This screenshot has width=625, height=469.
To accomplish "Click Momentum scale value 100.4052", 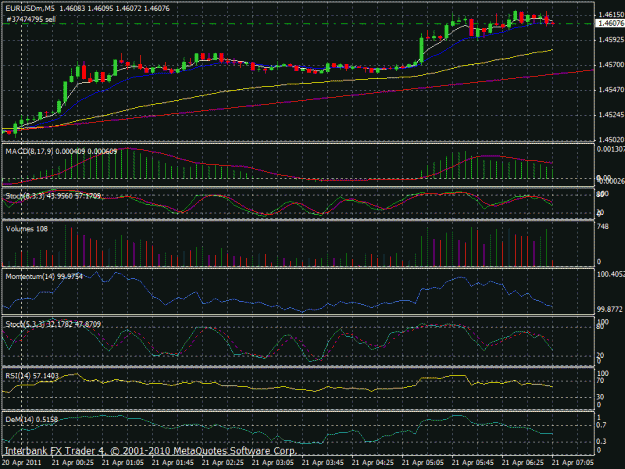I will (x=611, y=274).
